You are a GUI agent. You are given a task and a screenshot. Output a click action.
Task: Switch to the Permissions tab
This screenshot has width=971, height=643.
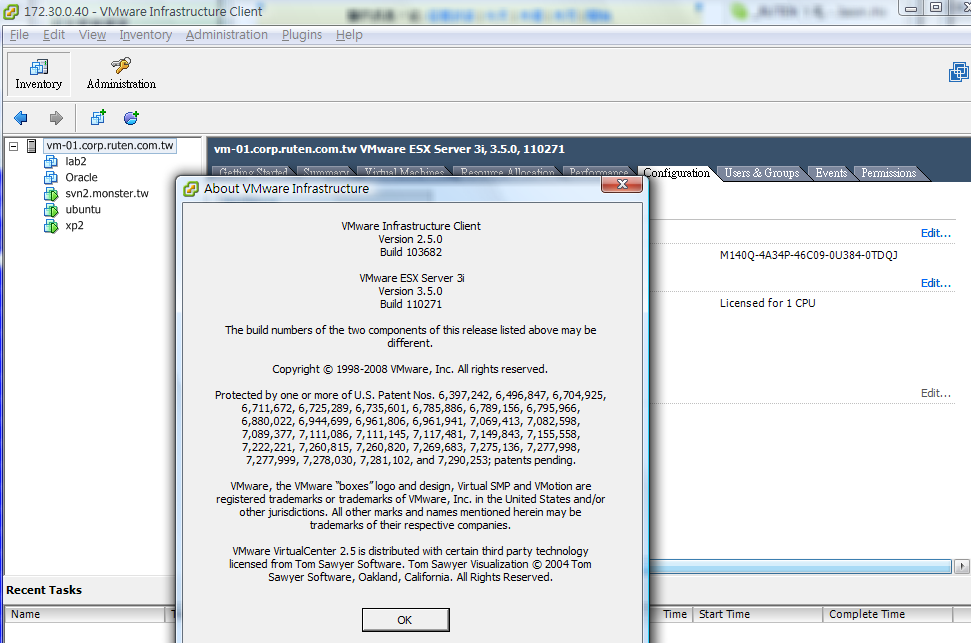point(889,173)
